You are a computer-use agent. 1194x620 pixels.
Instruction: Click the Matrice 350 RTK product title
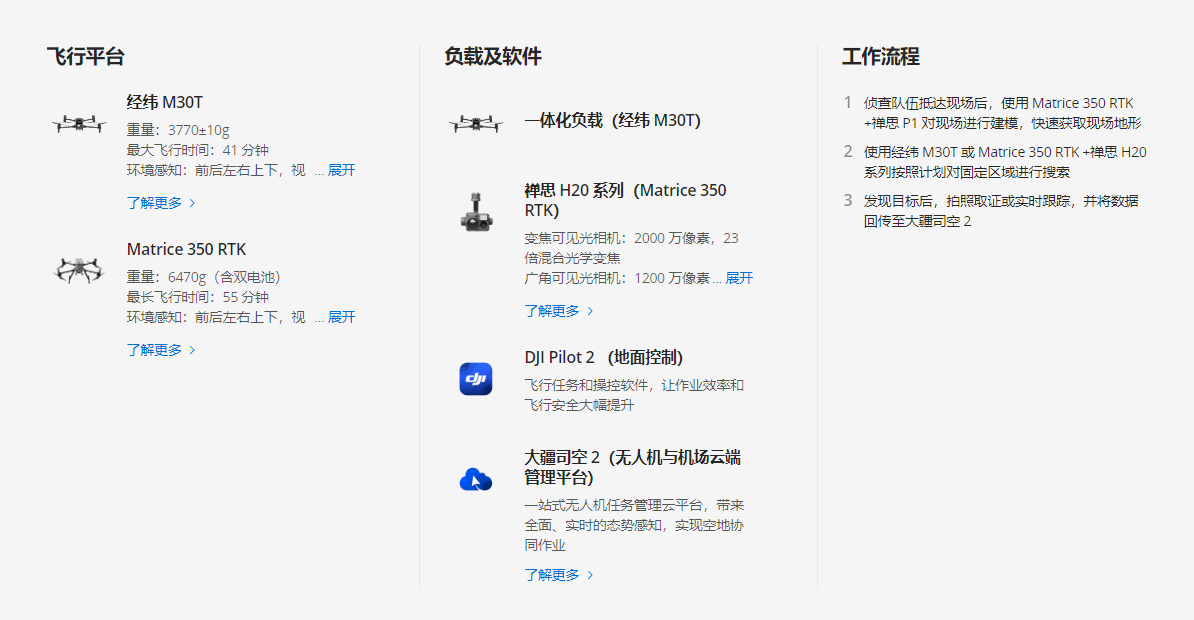coord(186,249)
